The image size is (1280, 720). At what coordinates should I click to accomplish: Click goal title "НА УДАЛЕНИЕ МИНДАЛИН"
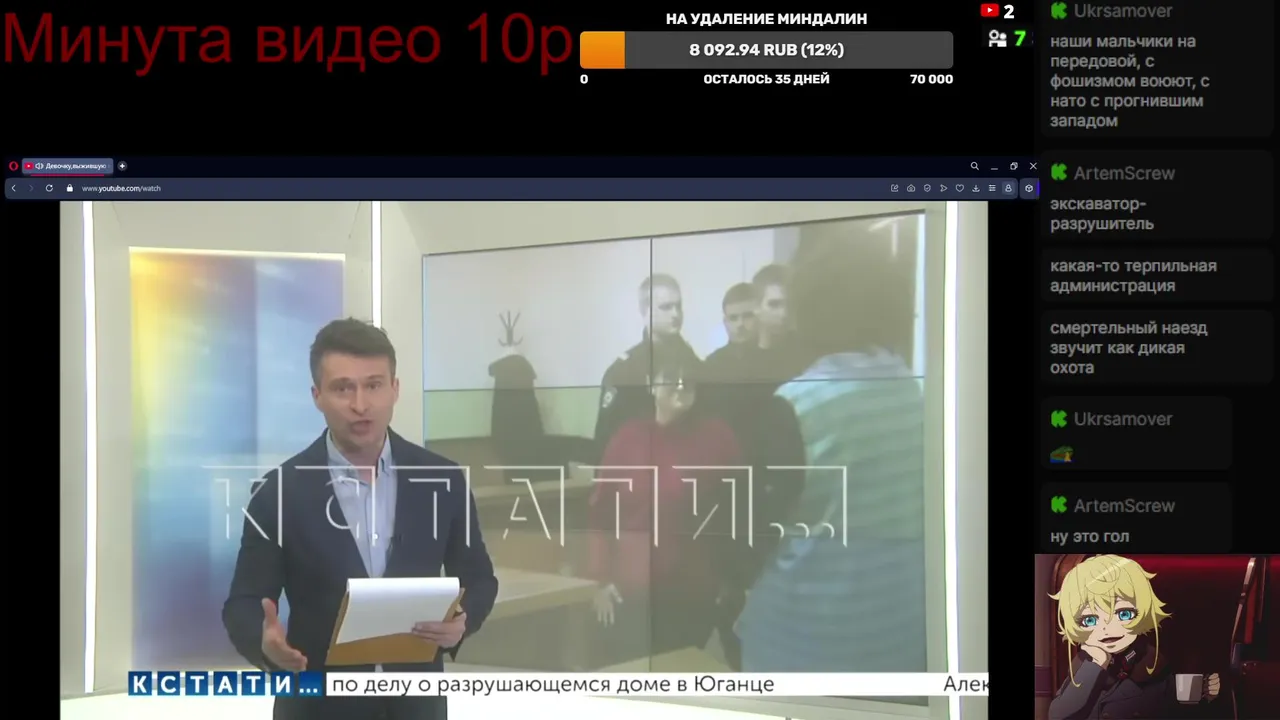click(766, 18)
